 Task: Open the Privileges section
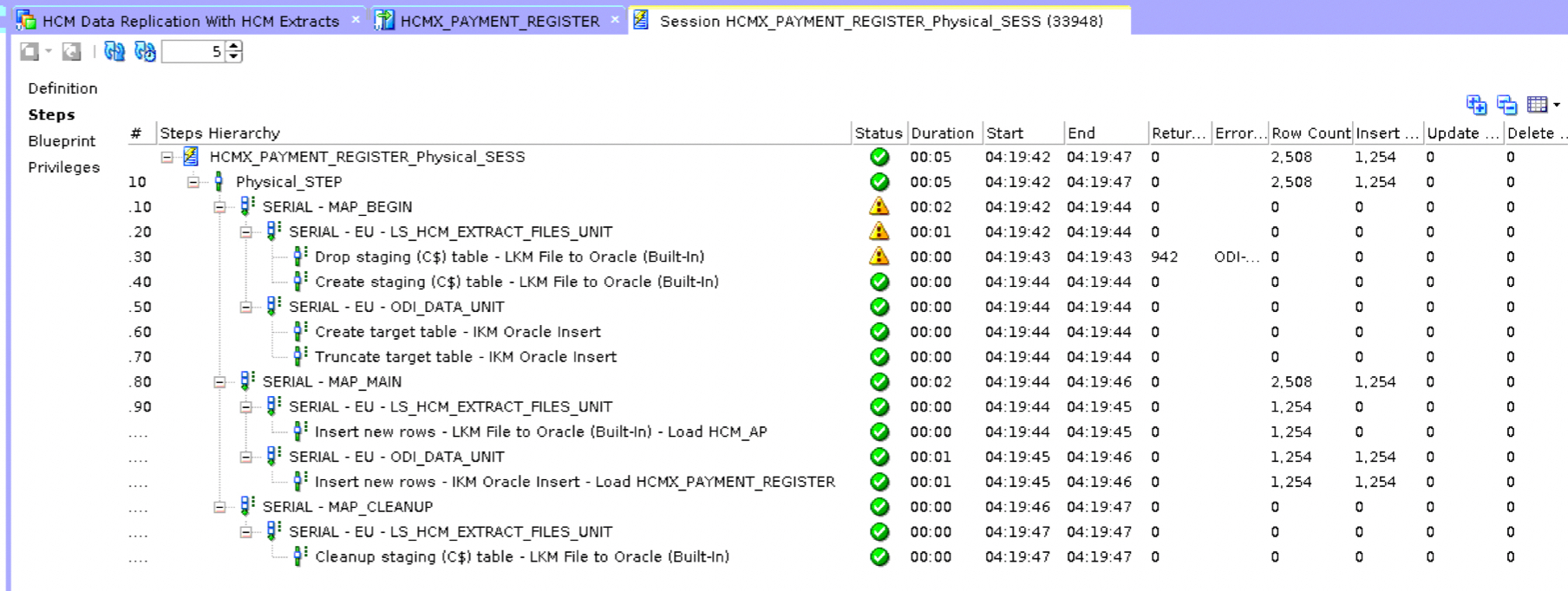63,167
